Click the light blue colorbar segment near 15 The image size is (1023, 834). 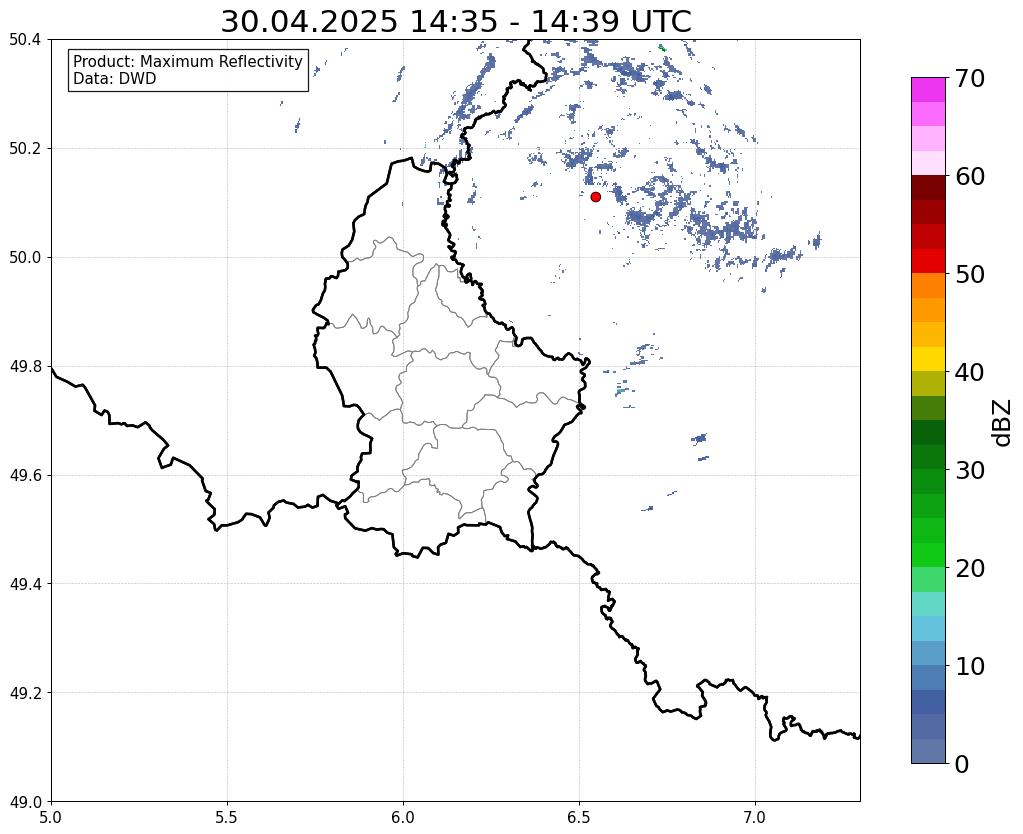coord(928,628)
